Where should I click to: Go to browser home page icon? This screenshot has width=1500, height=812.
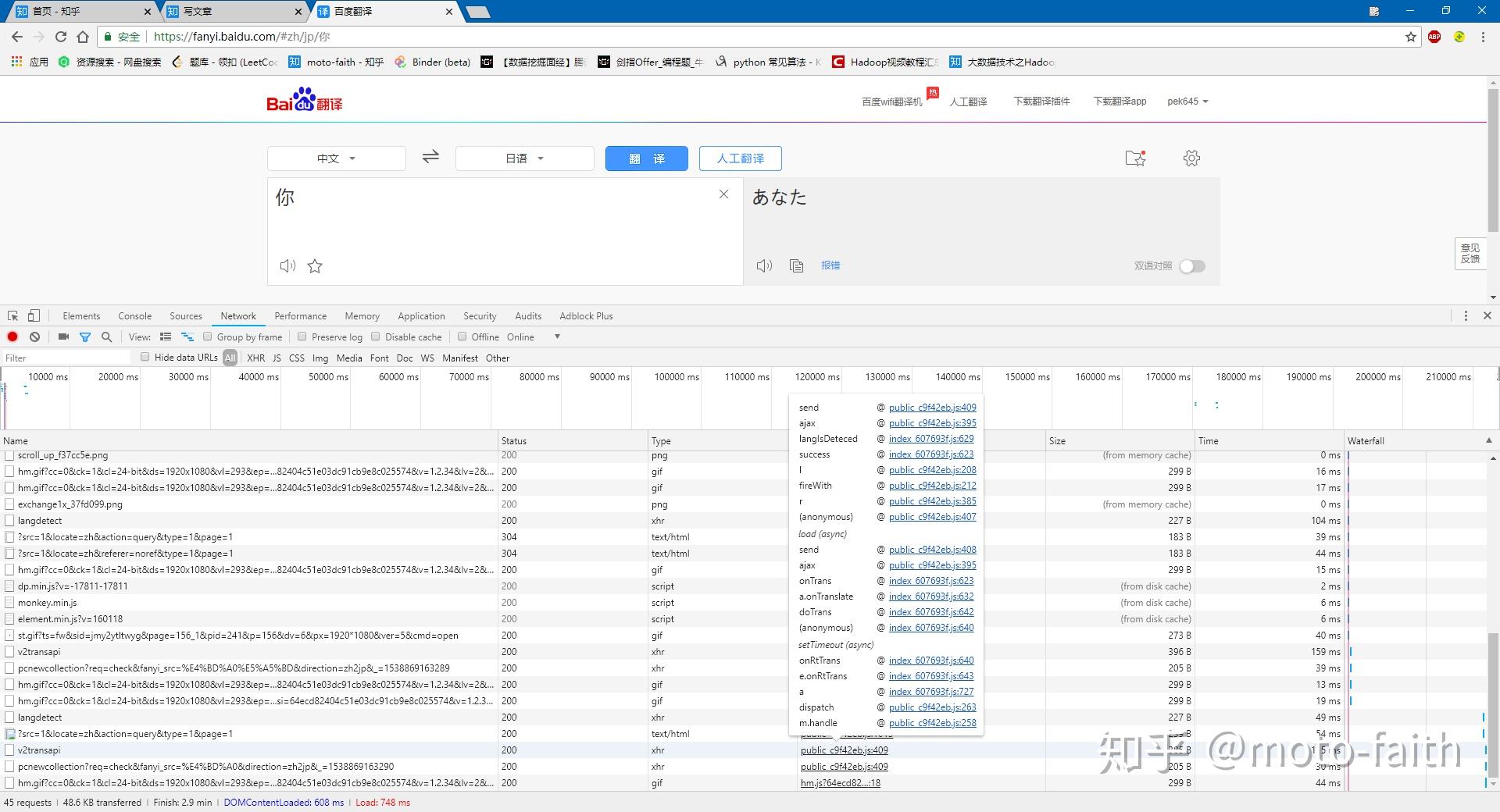[83, 37]
